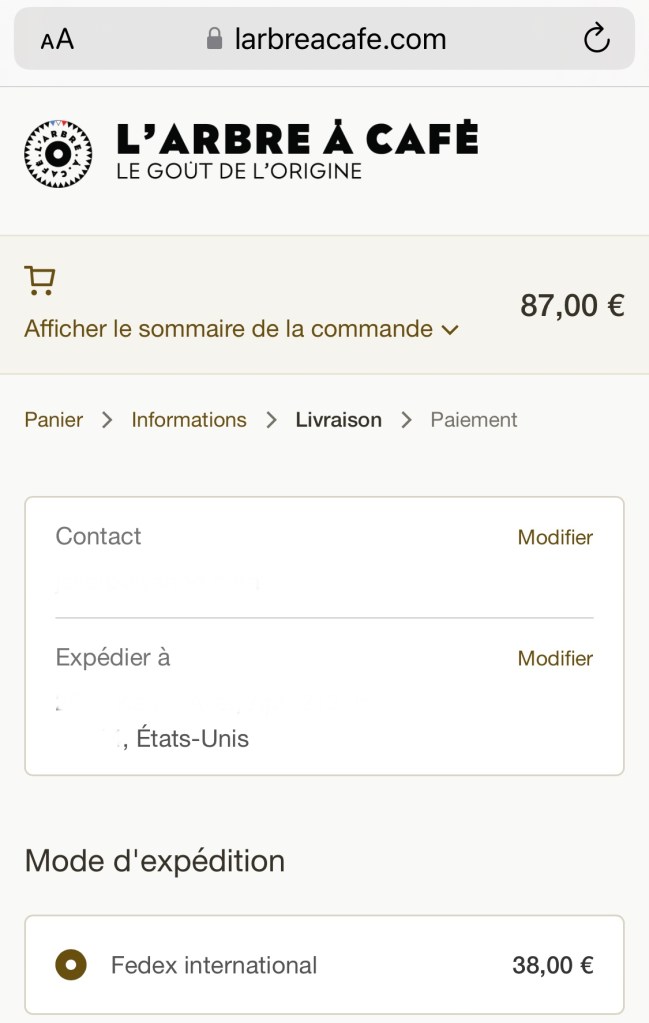The width and height of the screenshot is (649, 1023).
Task: Go back to the Panier step
Action: 54,420
